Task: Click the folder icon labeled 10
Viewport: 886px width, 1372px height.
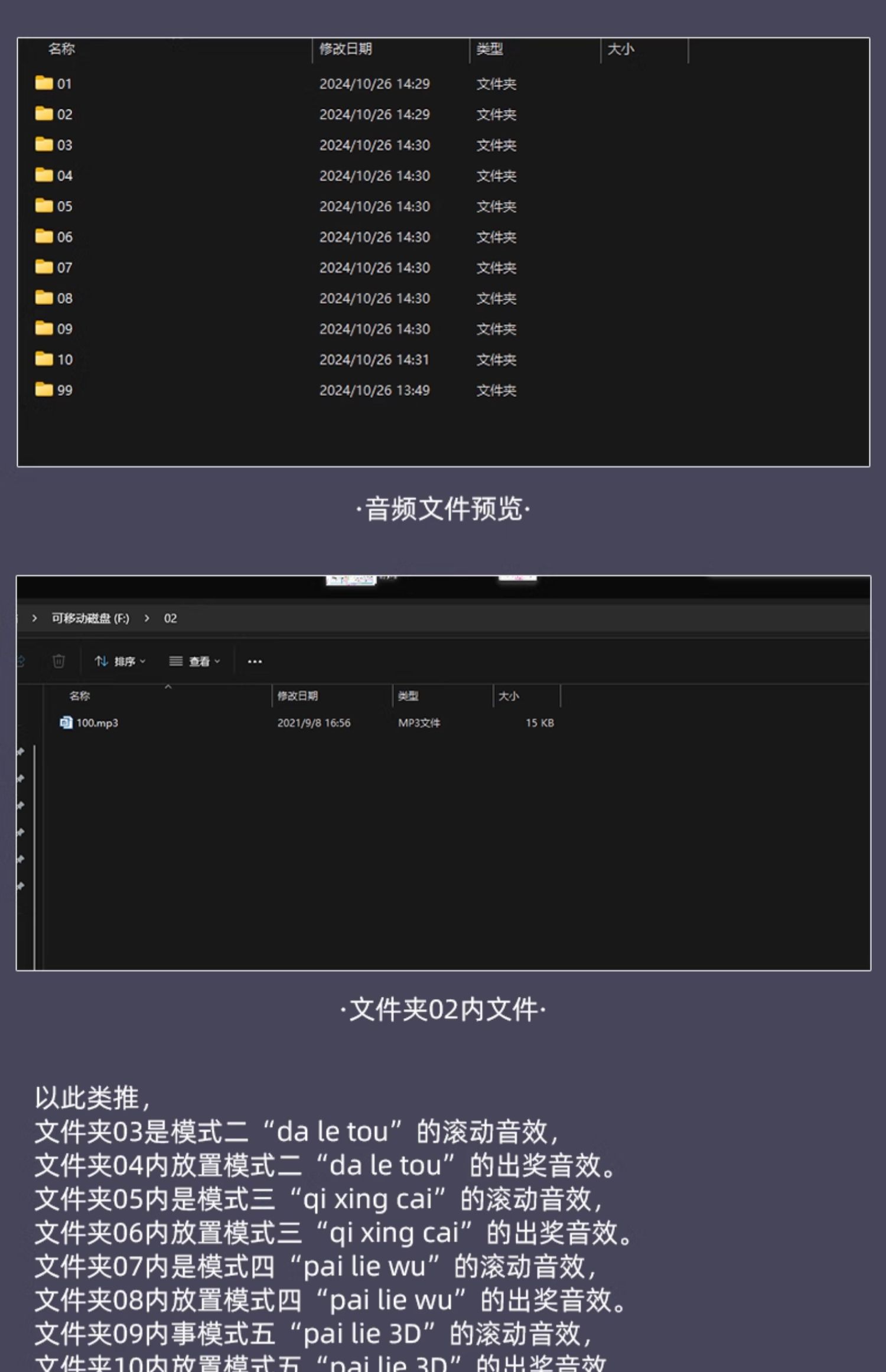Action: 44,359
